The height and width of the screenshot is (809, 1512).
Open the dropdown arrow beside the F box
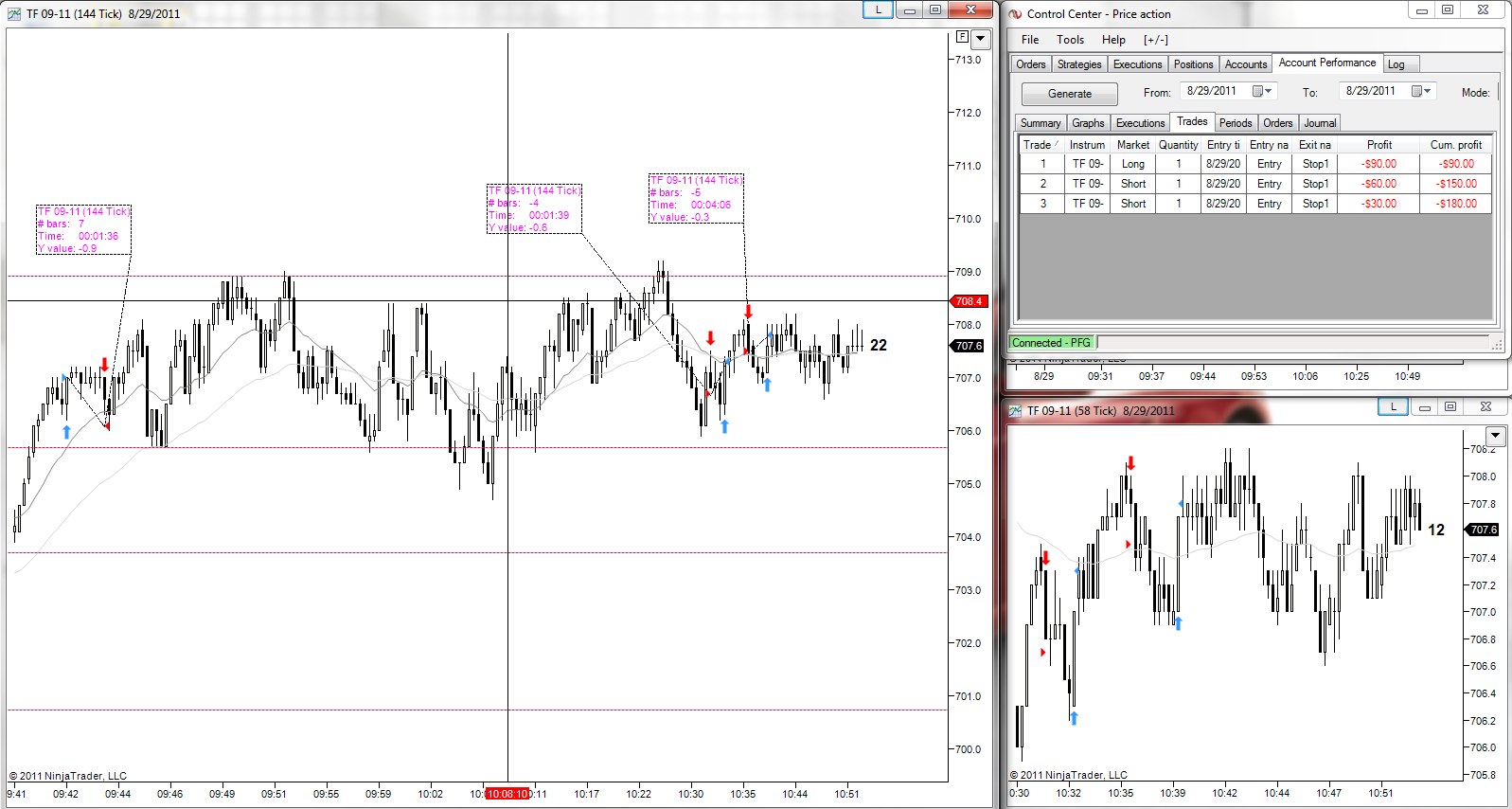point(981,40)
